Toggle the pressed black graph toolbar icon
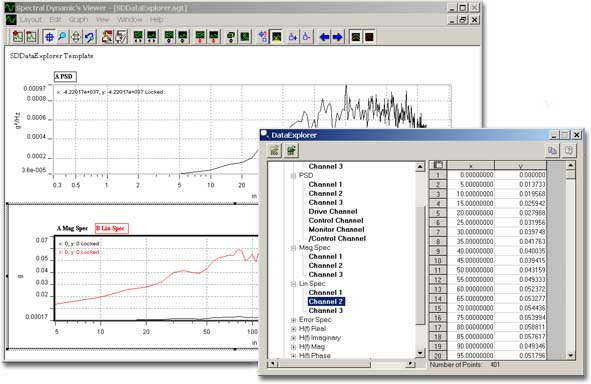The height and width of the screenshot is (384, 591). tap(277, 37)
